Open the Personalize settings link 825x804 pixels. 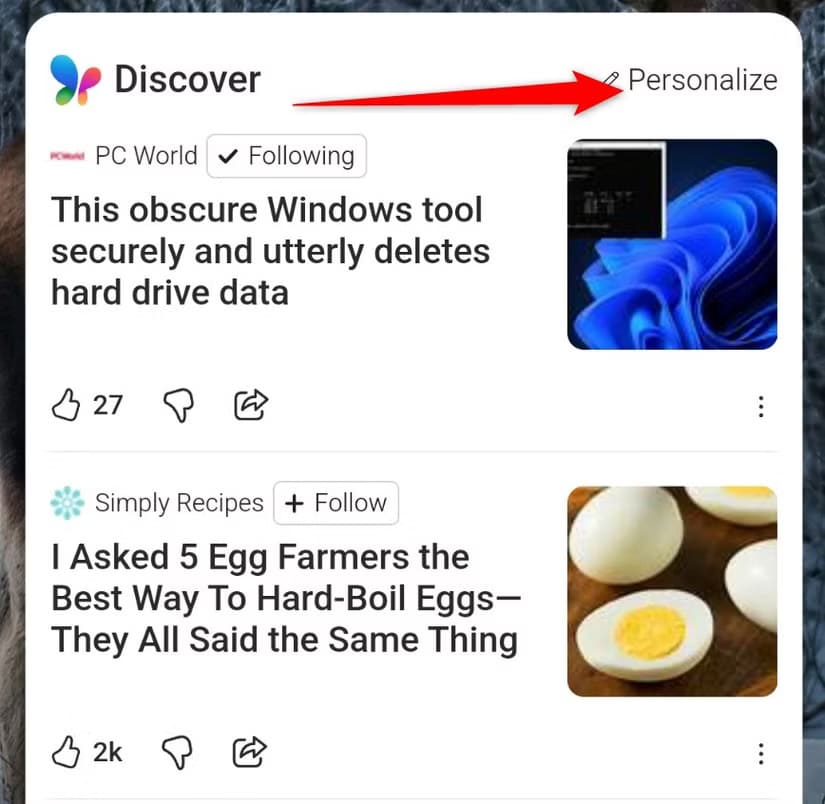702,80
